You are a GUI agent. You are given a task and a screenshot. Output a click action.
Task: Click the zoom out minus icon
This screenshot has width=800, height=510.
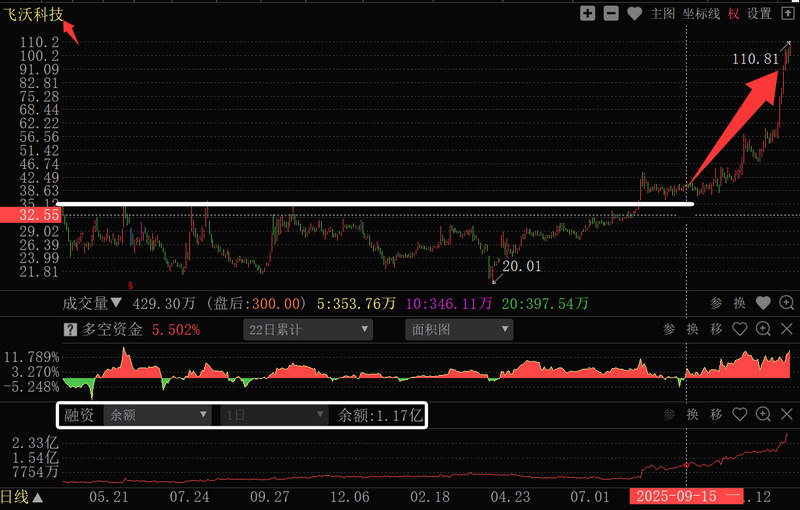(610, 14)
